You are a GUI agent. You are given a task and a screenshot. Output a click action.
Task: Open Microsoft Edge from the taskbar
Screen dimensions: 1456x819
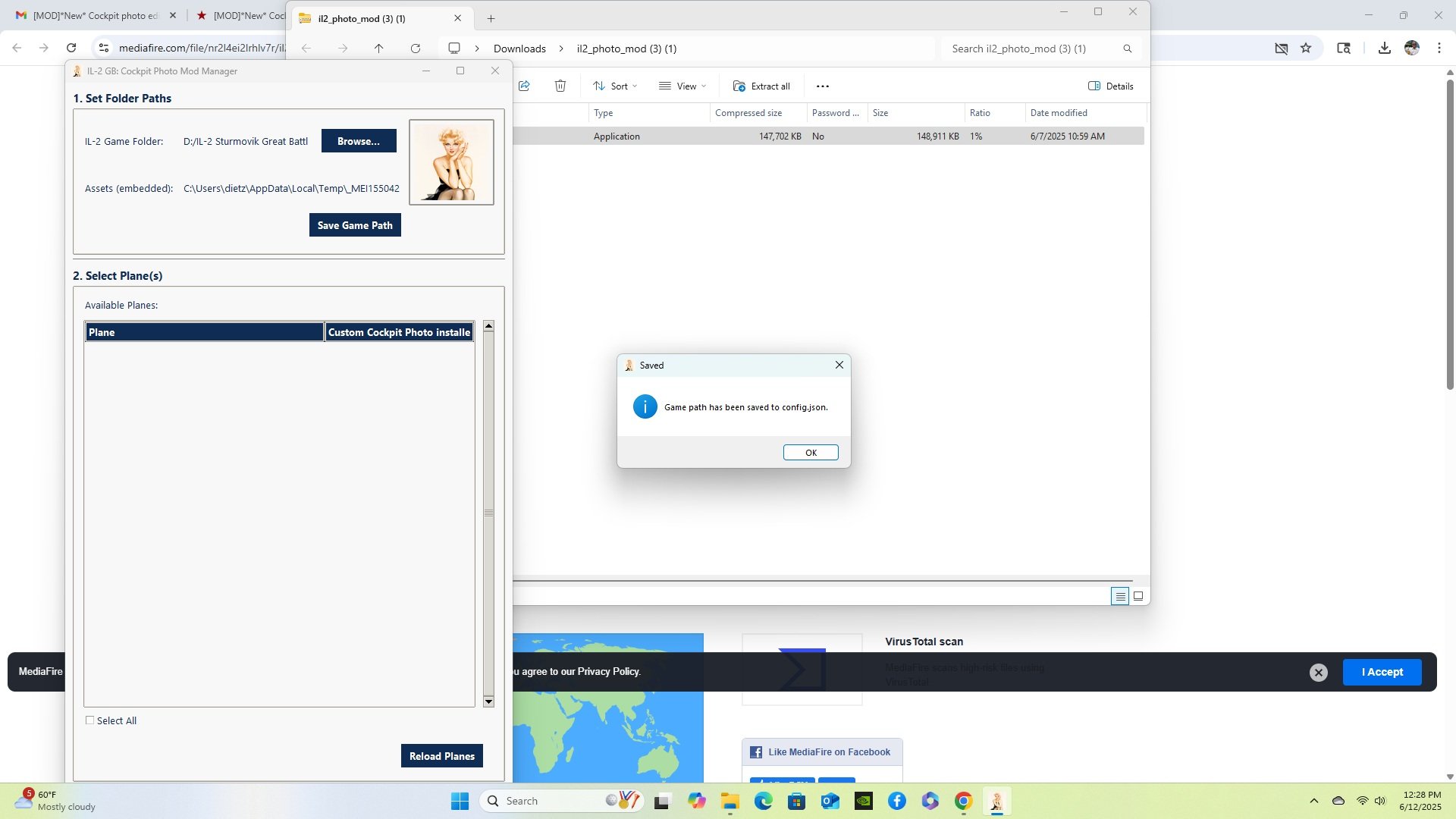point(763,801)
